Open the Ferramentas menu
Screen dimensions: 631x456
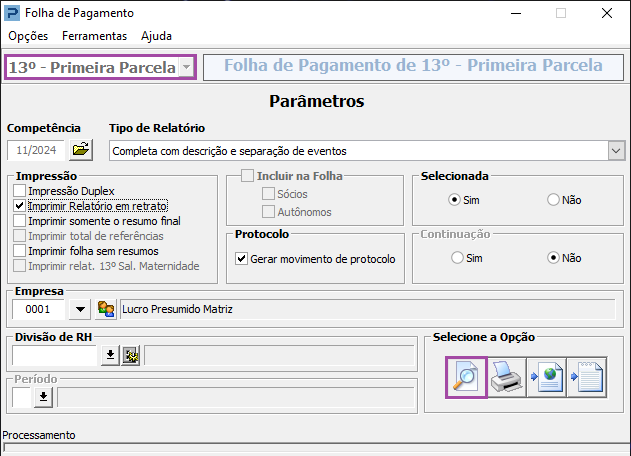(95, 36)
